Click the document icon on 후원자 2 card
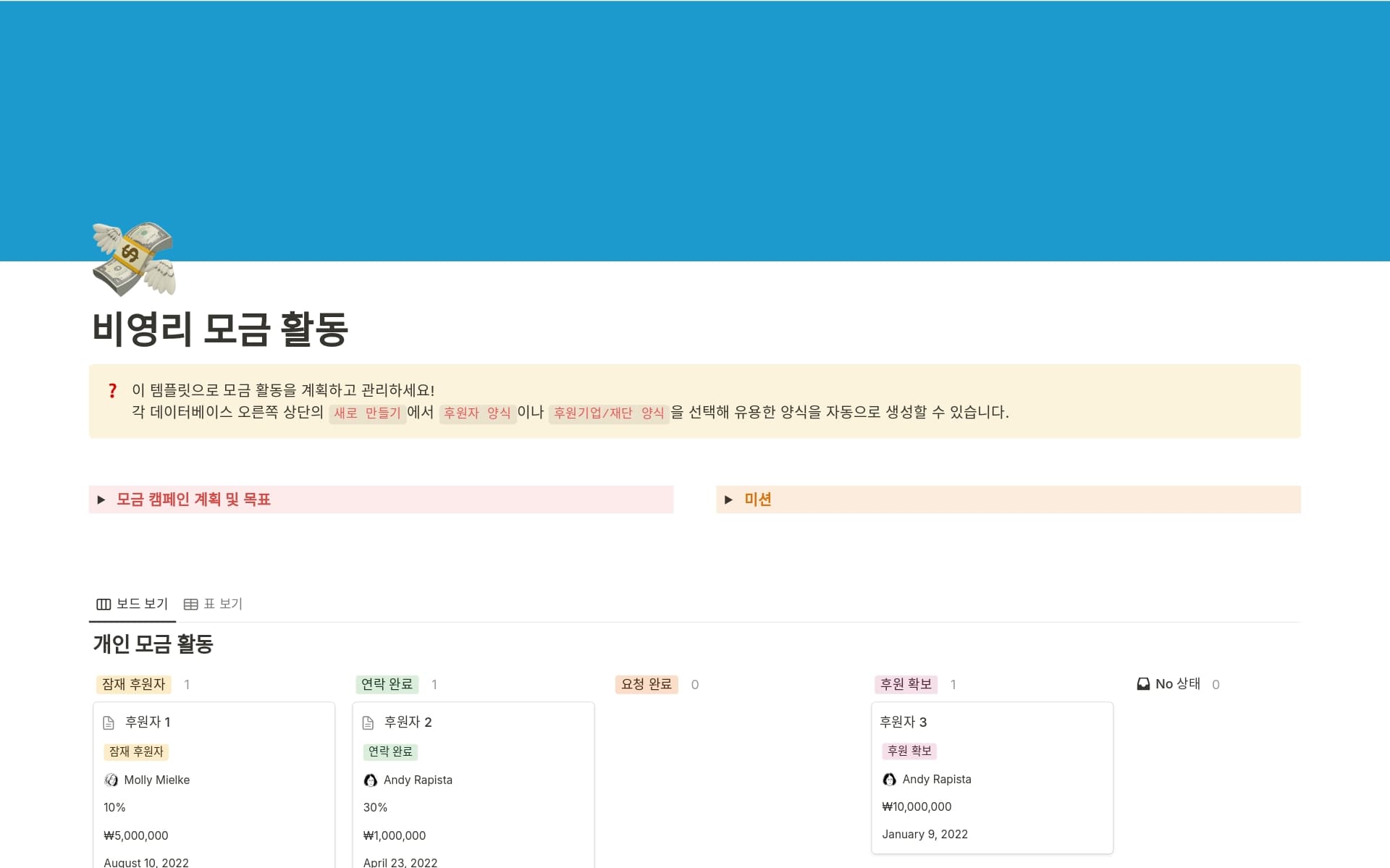The image size is (1390, 868). [370, 721]
